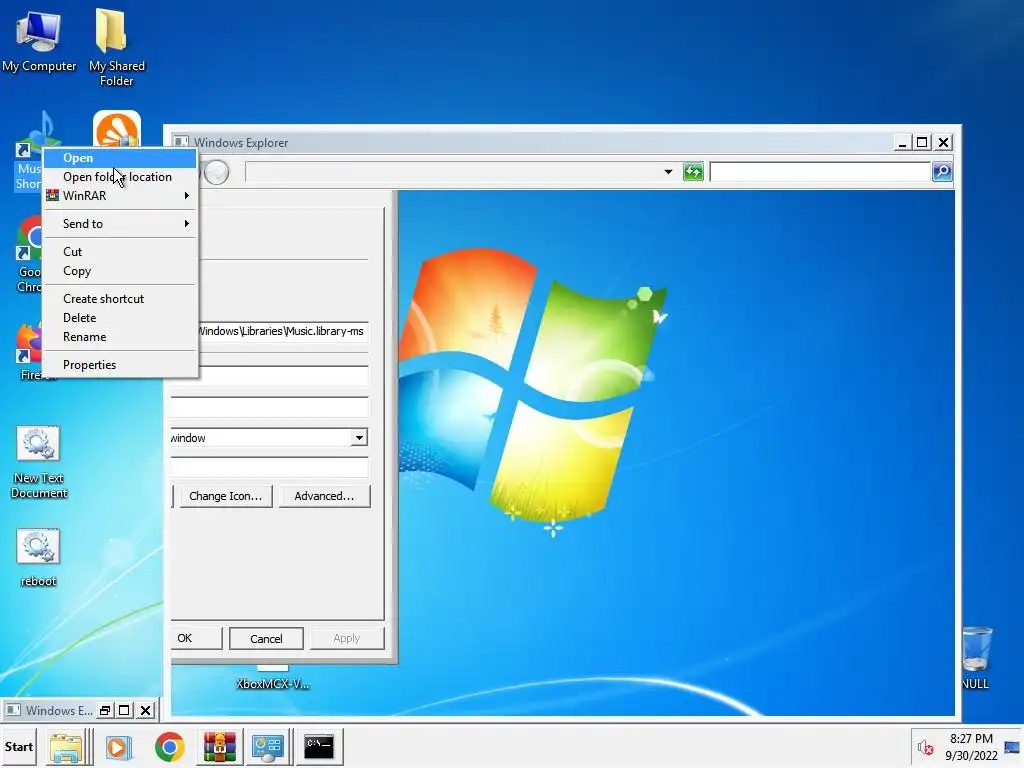Choose Open folder location in the context menu
Image resolution: width=1024 pixels, height=768 pixels.
[120, 177]
